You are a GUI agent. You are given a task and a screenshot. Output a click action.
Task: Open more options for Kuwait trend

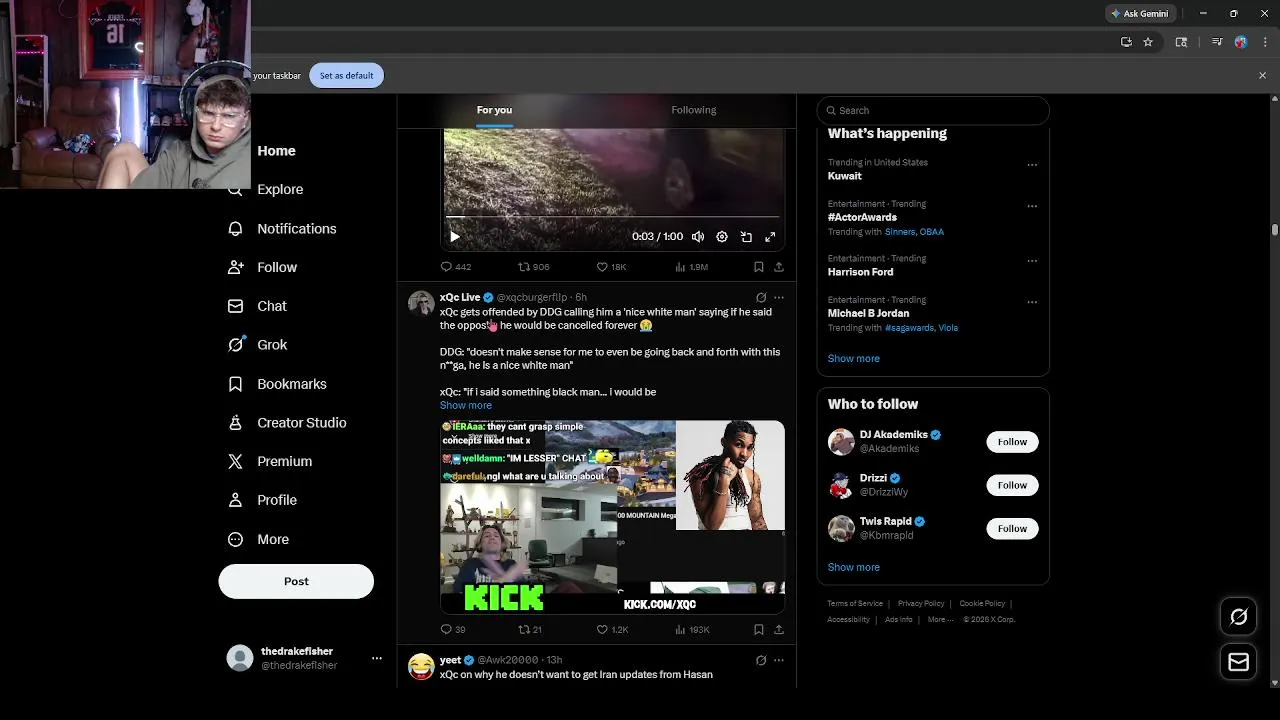[x=1032, y=165]
